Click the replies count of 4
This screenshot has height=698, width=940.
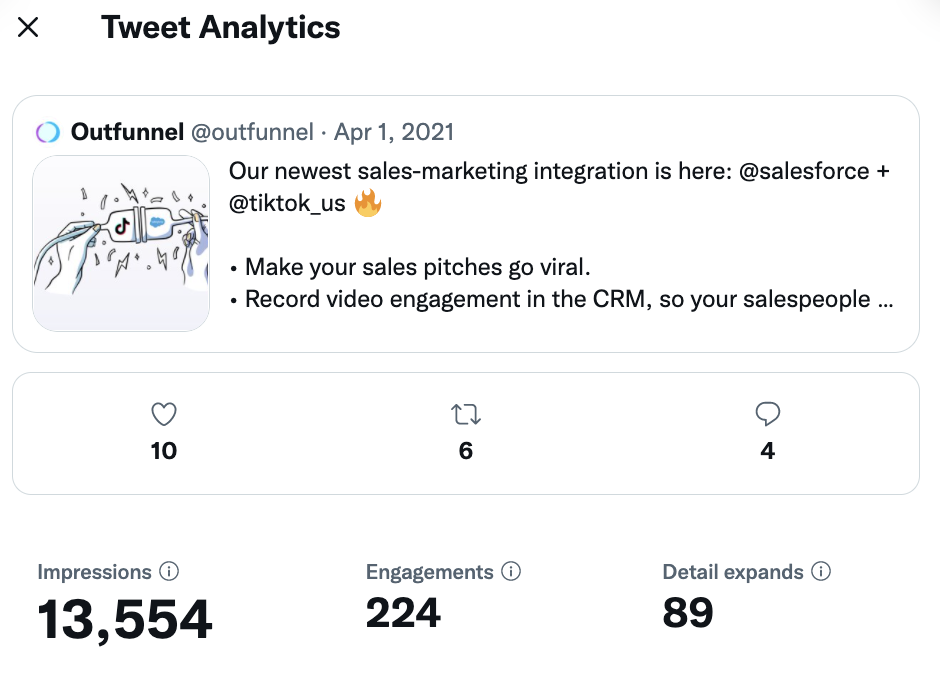[x=768, y=451]
